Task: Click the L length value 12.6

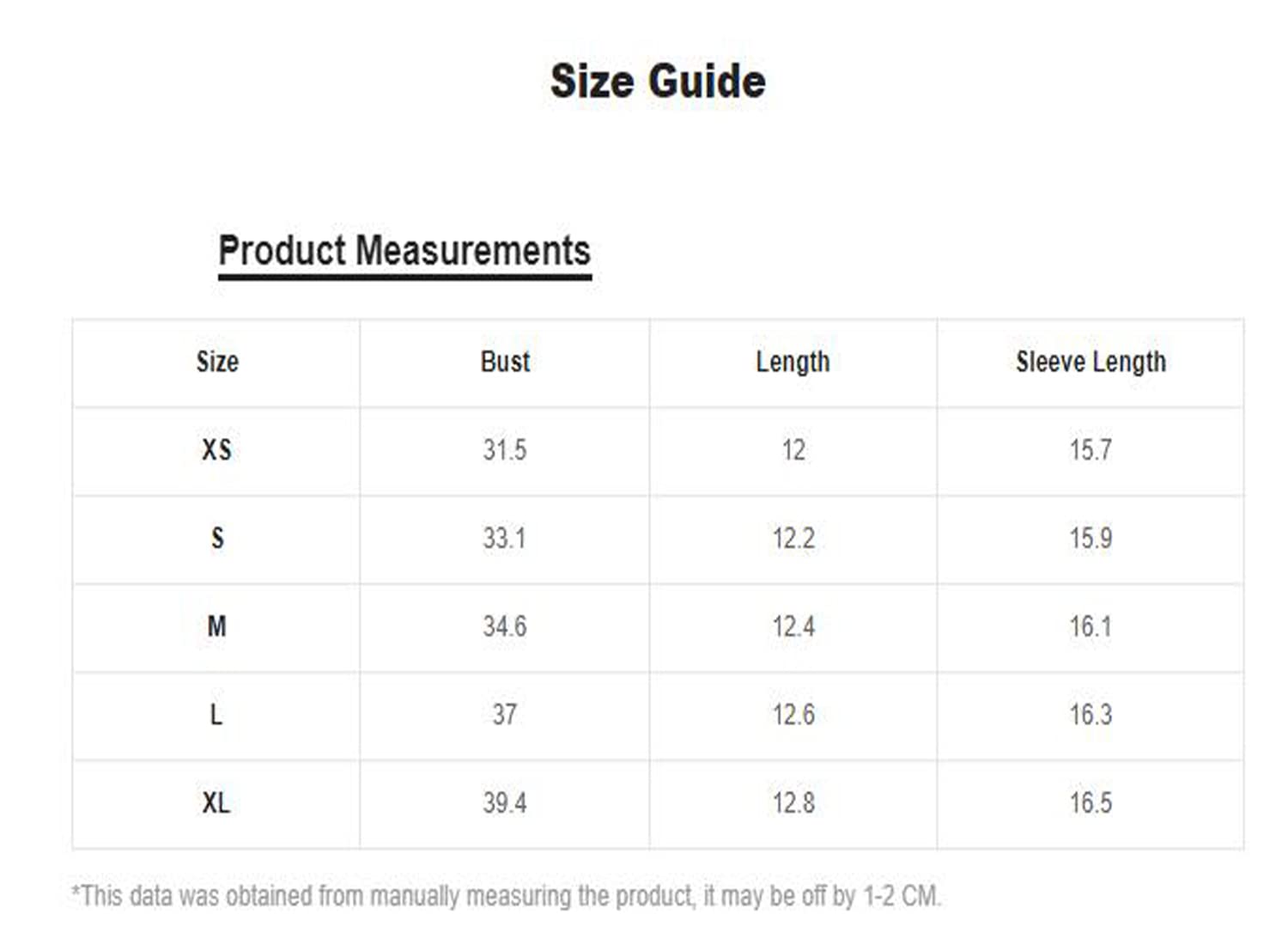Action: pos(793,714)
